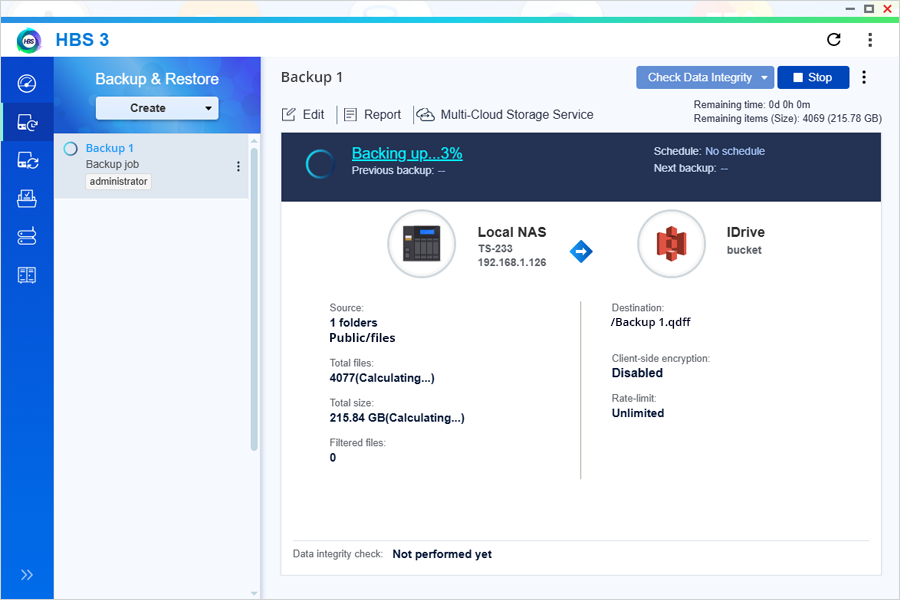Click the blue direction arrow icon

pyautogui.click(x=581, y=251)
